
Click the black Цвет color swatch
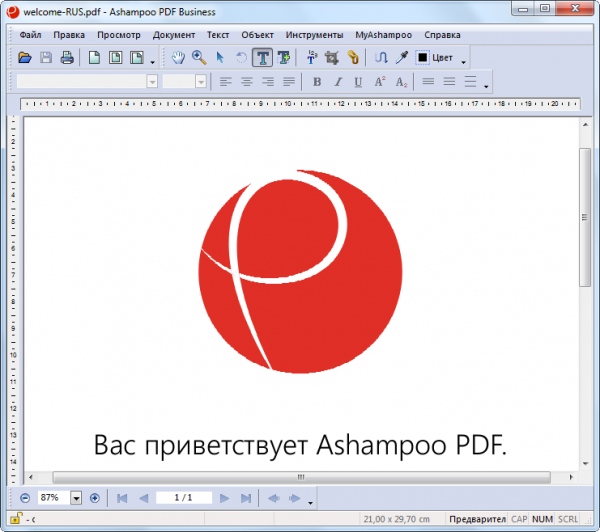pos(422,58)
